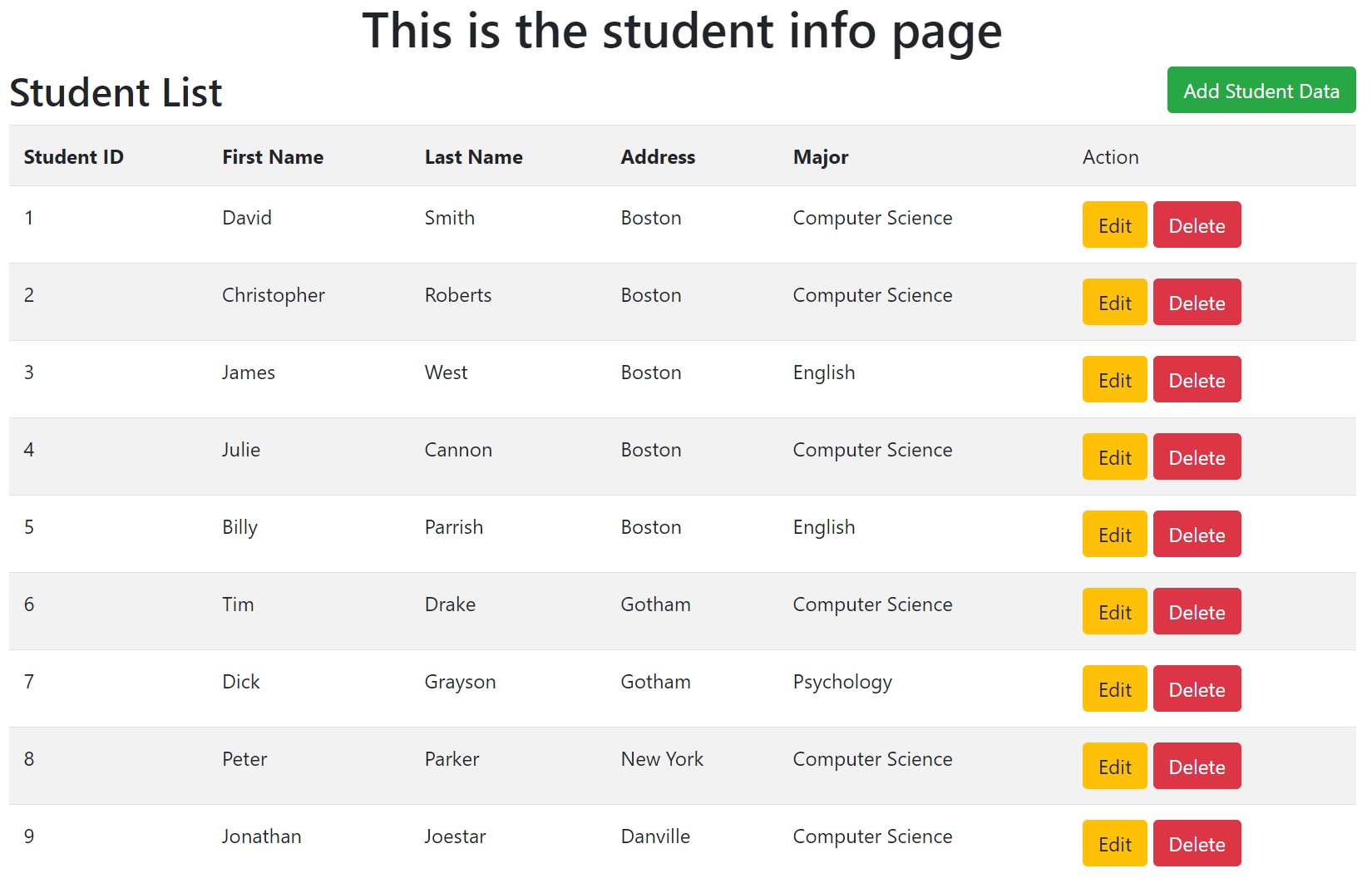The width and height of the screenshot is (1372, 893).
Task: Edit Julie Cannon's student data
Action: (1114, 456)
